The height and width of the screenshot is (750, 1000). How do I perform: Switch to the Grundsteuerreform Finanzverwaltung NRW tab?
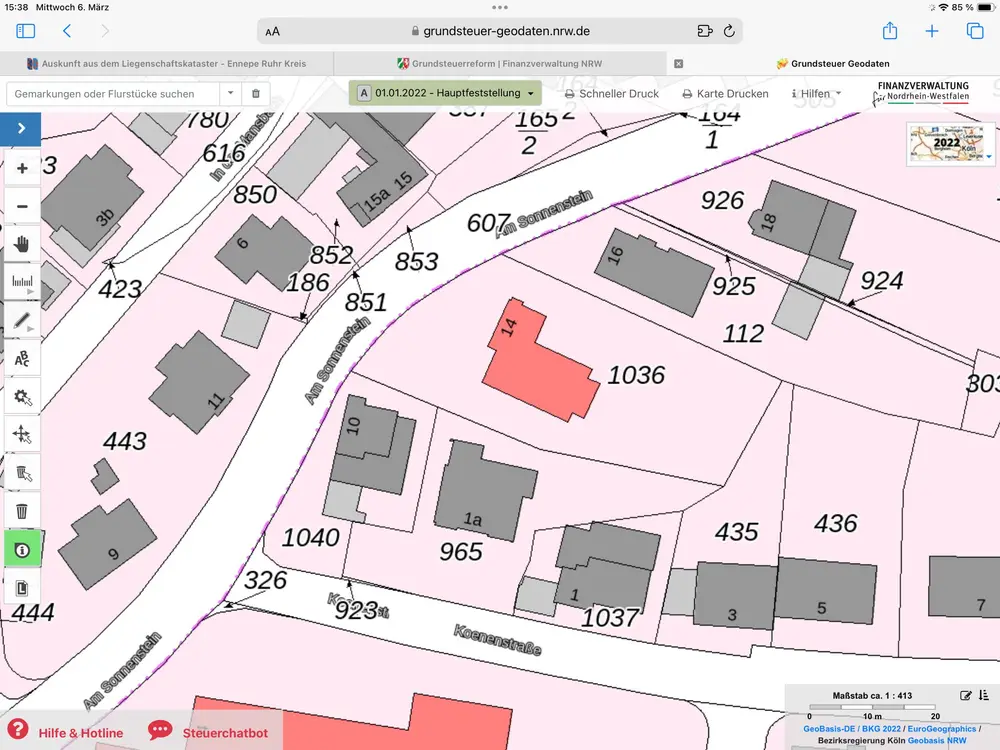point(499,63)
